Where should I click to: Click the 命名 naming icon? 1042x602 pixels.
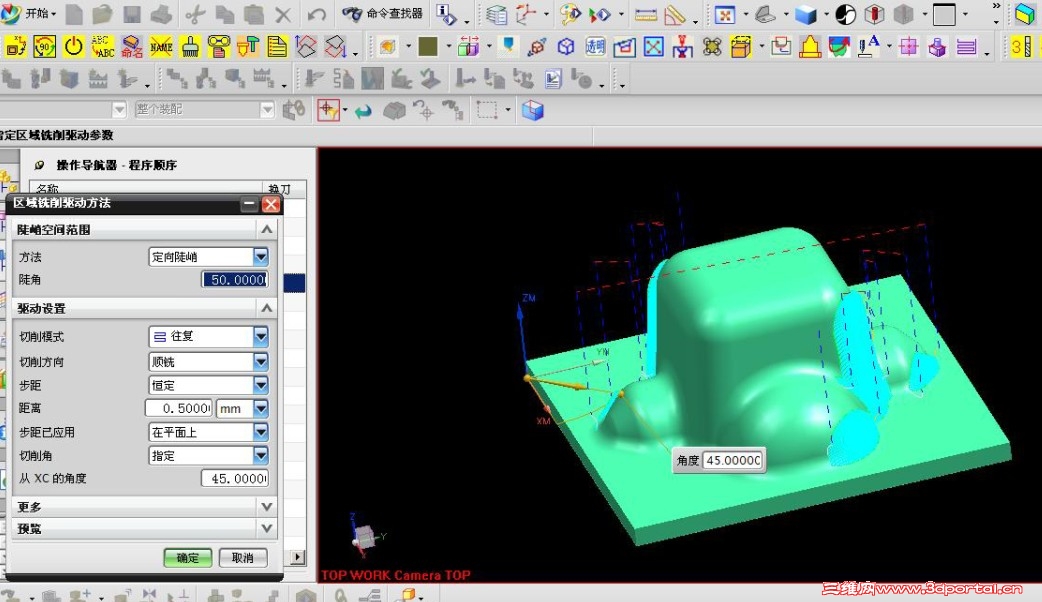coord(132,47)
